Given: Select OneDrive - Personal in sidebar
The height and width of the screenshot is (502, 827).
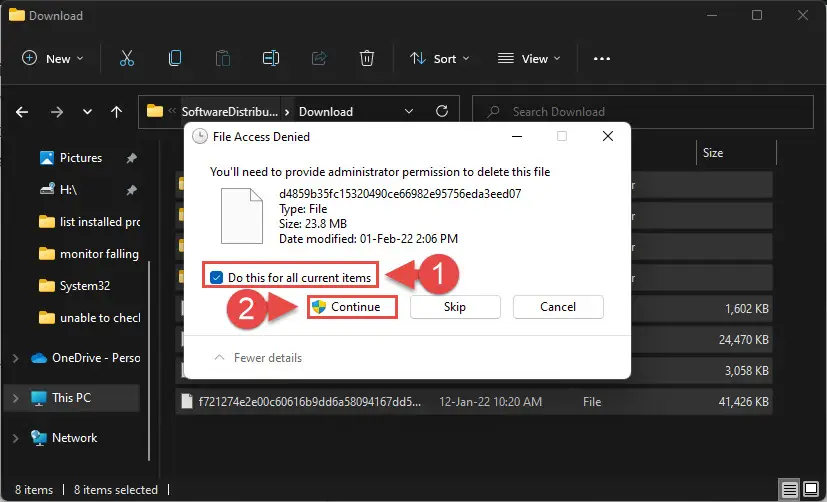Looking at the screenshot, I should tap(84, 358).
